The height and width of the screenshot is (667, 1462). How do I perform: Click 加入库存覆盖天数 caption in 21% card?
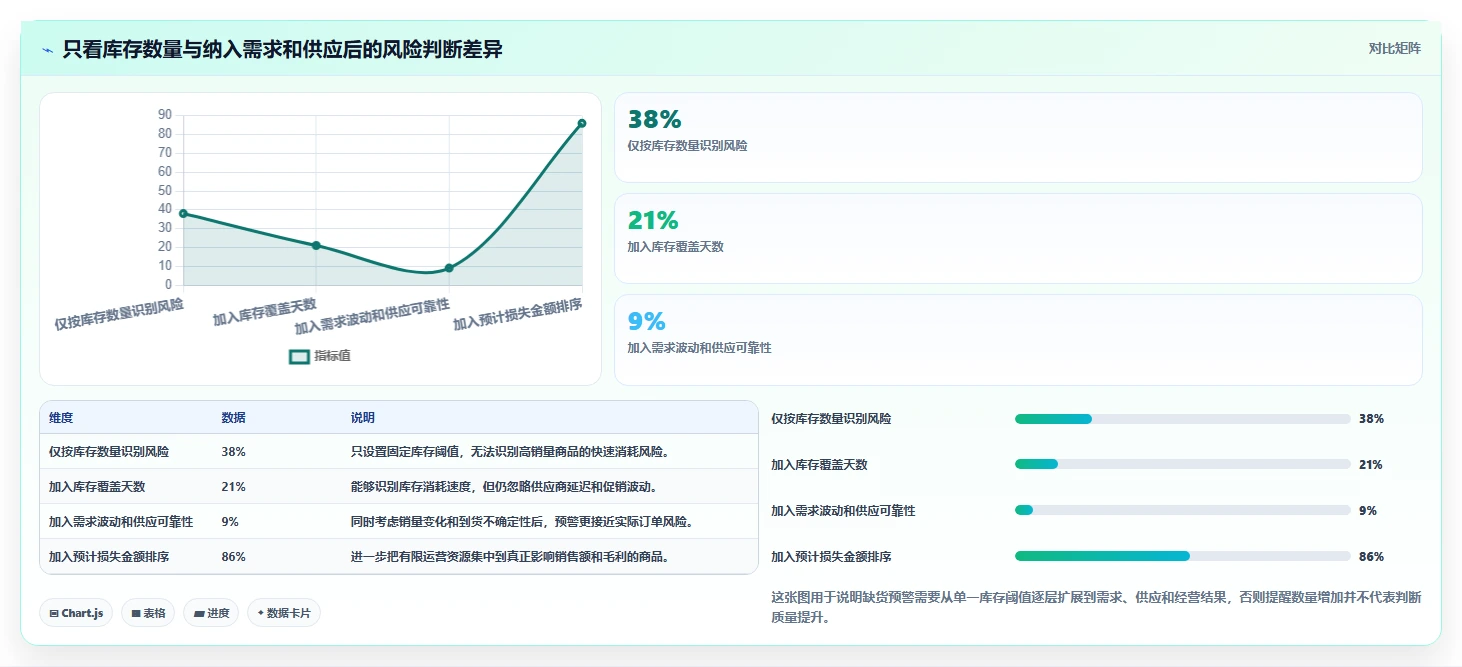675,247
